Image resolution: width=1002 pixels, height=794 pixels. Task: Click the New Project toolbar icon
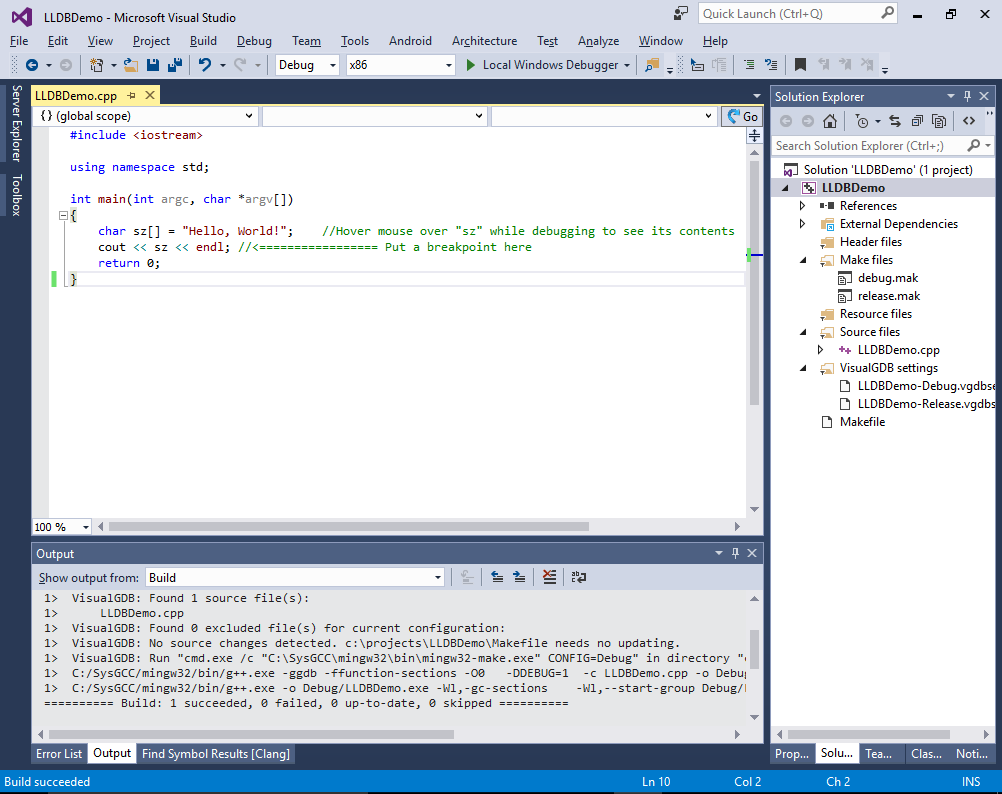(96, 65)
